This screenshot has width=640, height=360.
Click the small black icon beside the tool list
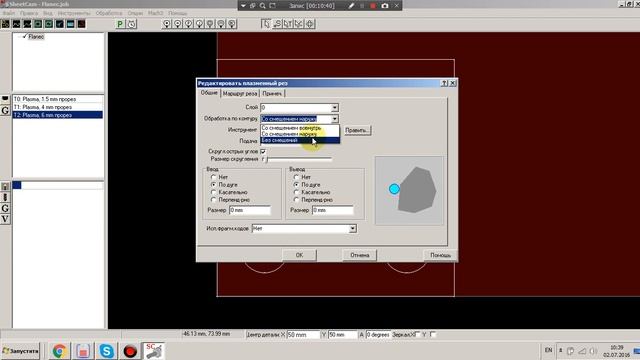pyautogui.click(x=5, y=99)
